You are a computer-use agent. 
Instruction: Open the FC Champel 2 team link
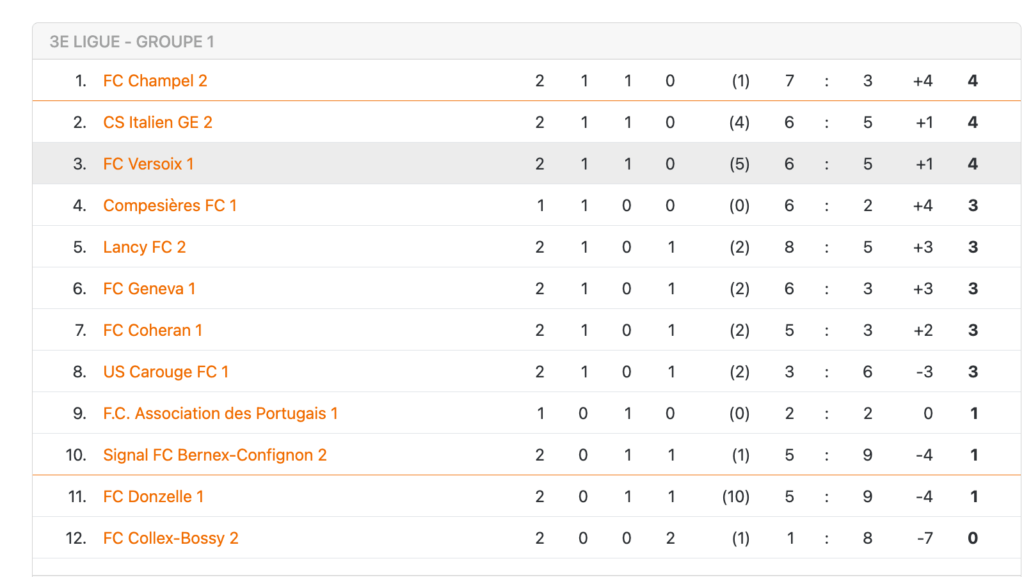[155, 81]
